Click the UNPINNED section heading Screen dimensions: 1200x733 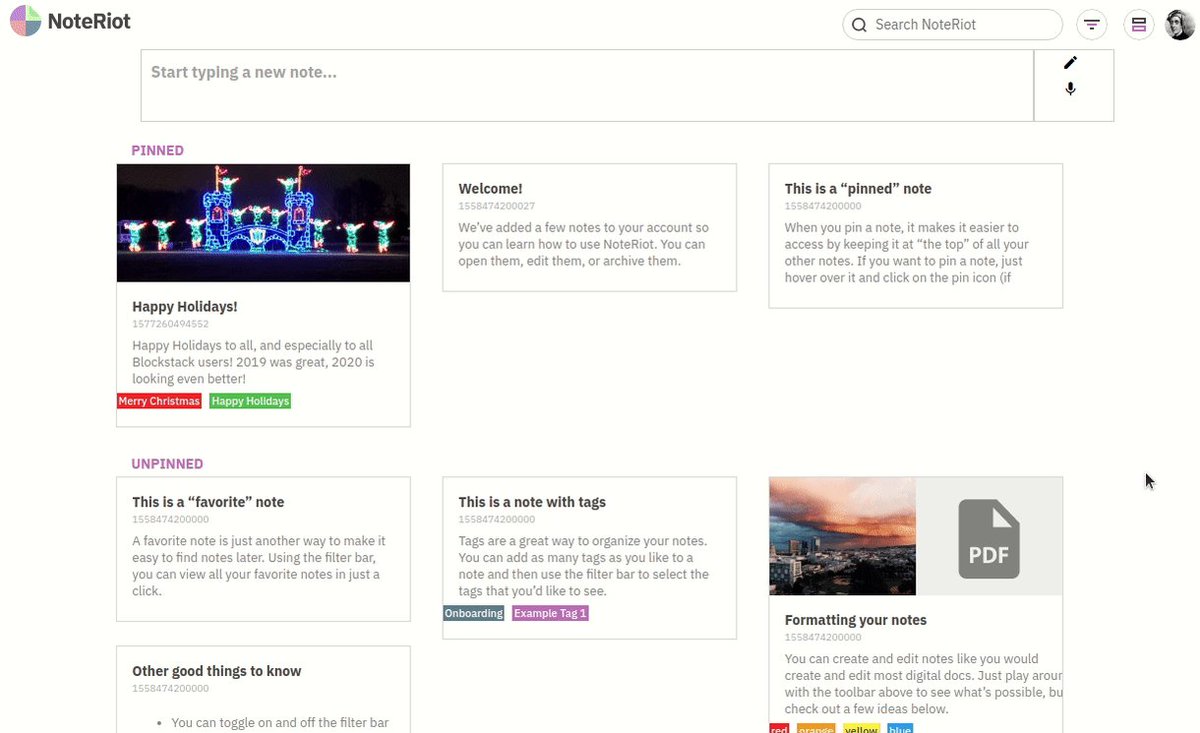[167, 464]
